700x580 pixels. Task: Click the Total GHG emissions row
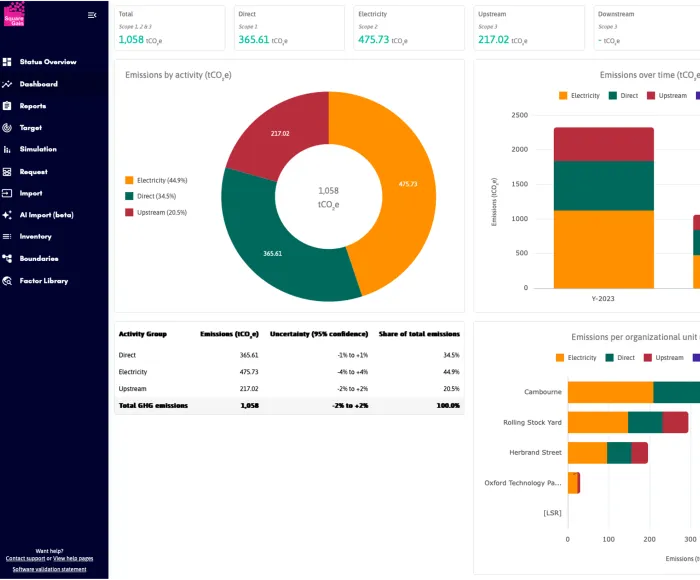pos(289,406)
